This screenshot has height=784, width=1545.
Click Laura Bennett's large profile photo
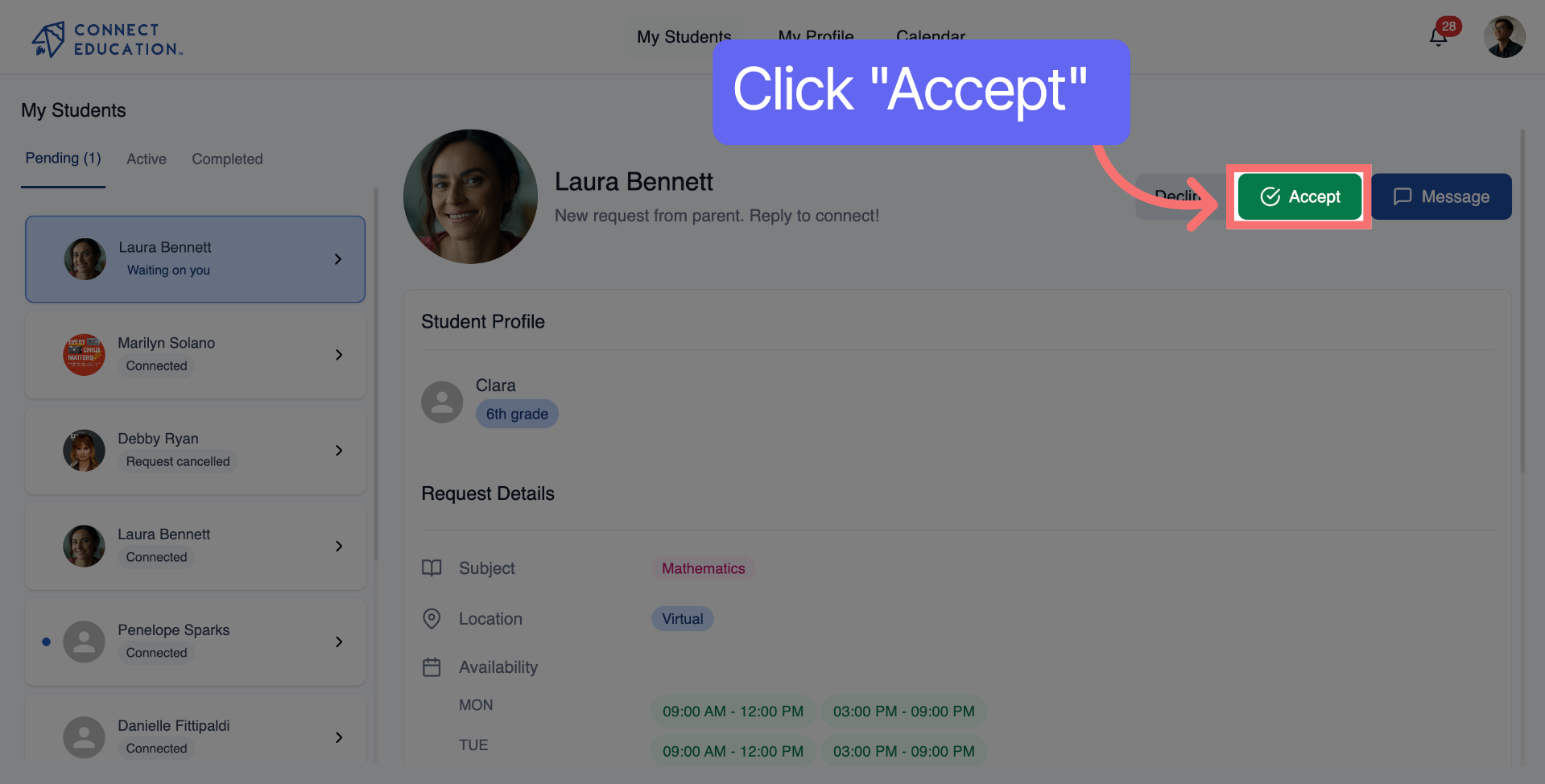[x=470, y=196]
